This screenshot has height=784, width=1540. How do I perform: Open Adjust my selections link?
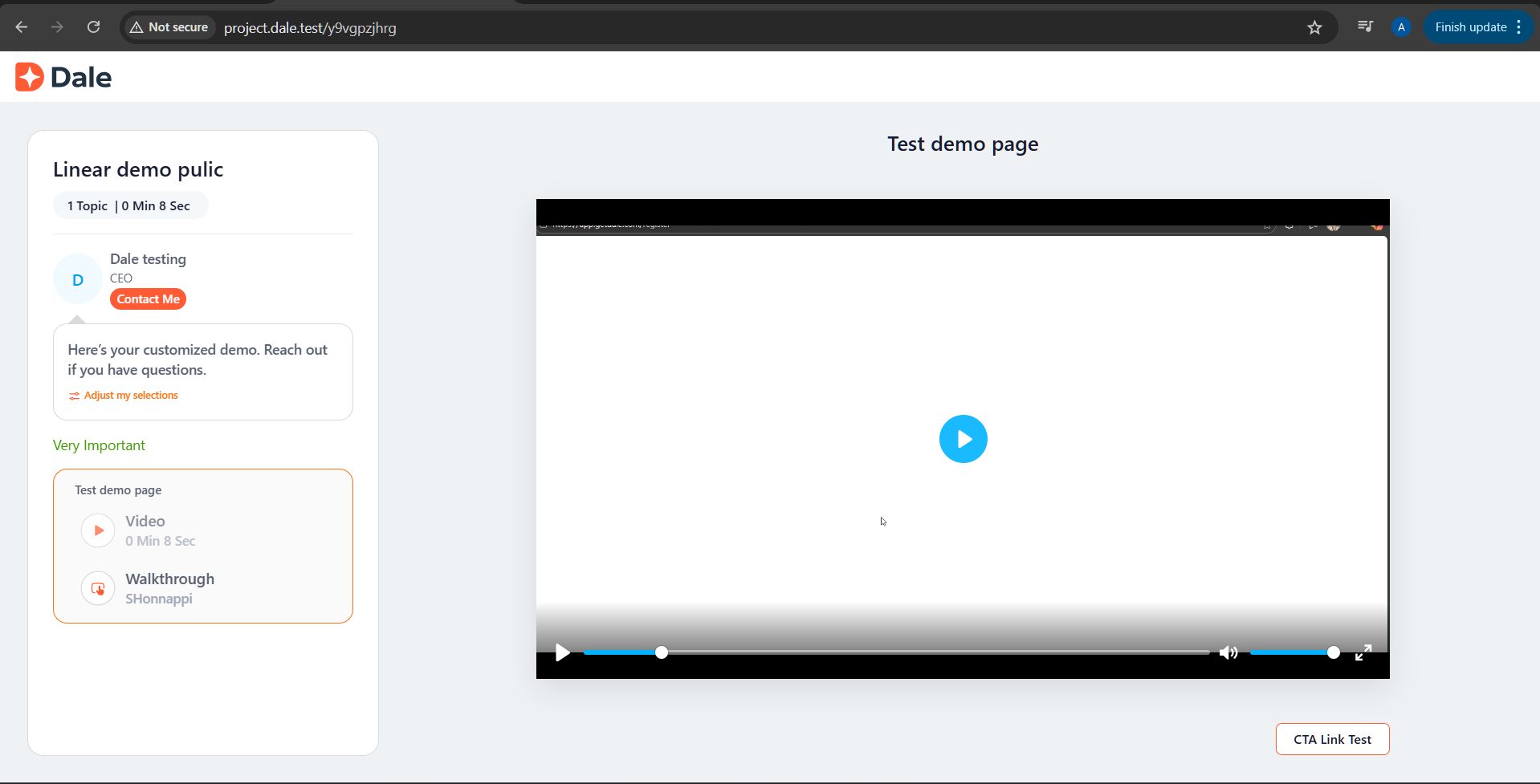pos(131,396)
